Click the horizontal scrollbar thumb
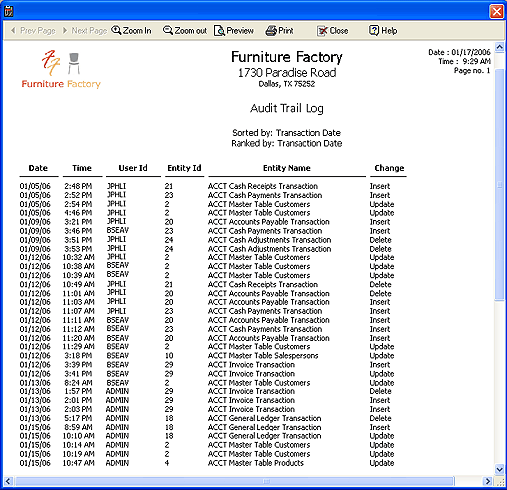The image size is (507, 490). coord(234,481)
